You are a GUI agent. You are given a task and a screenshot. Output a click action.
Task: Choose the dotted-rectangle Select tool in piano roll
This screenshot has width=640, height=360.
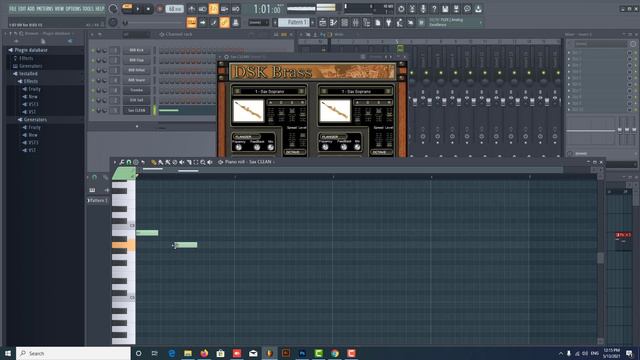[x=196, y=162]
